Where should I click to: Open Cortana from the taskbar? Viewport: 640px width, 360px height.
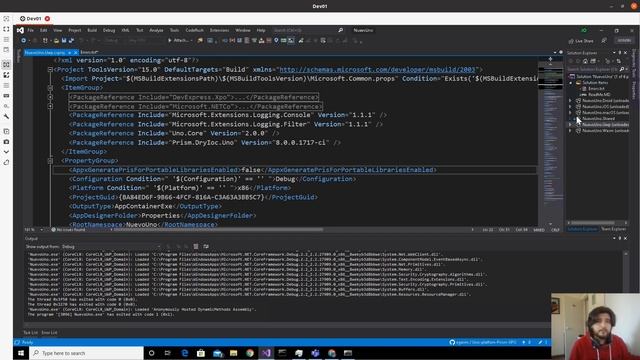151,353
